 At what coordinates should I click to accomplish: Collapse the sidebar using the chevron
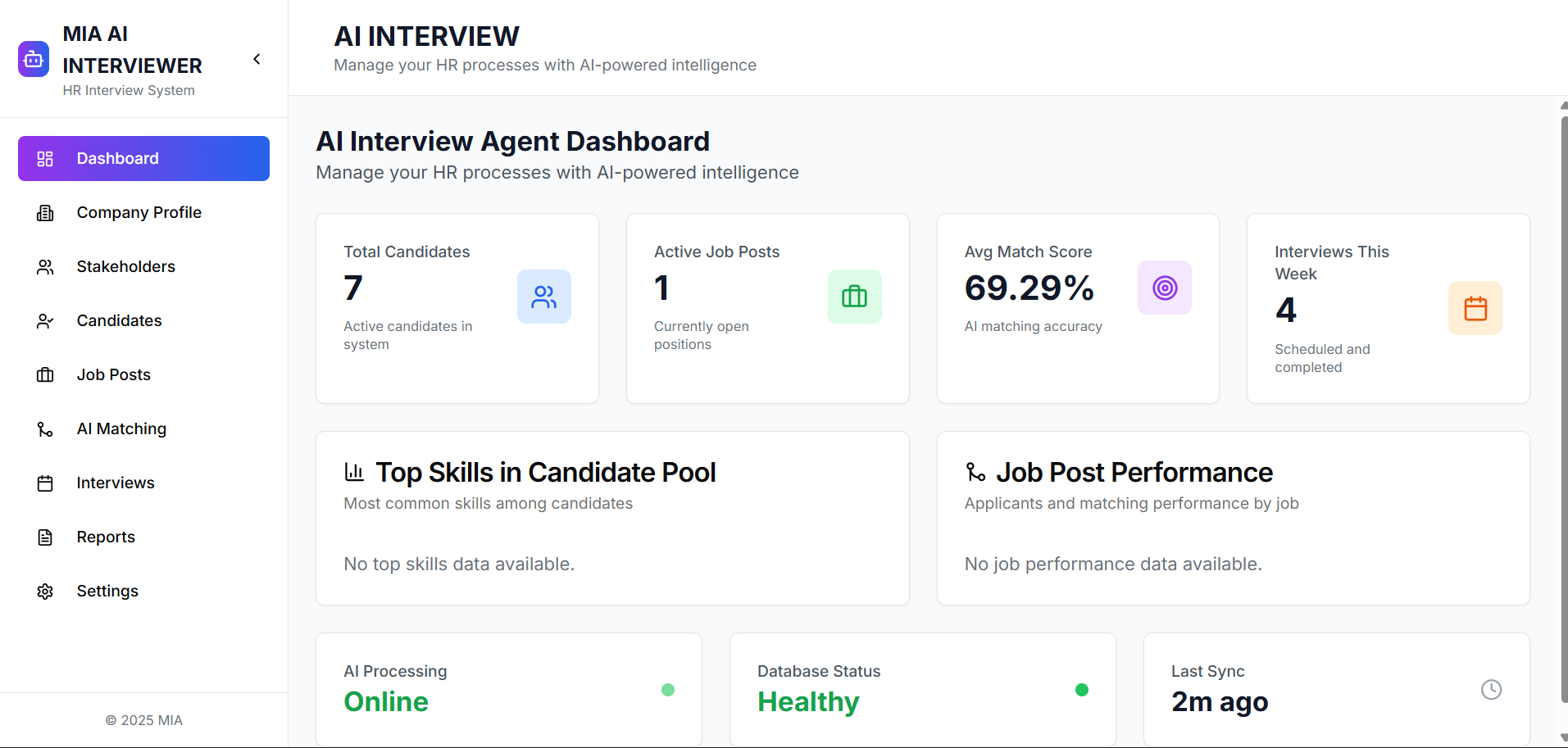[x=255, y=59]
